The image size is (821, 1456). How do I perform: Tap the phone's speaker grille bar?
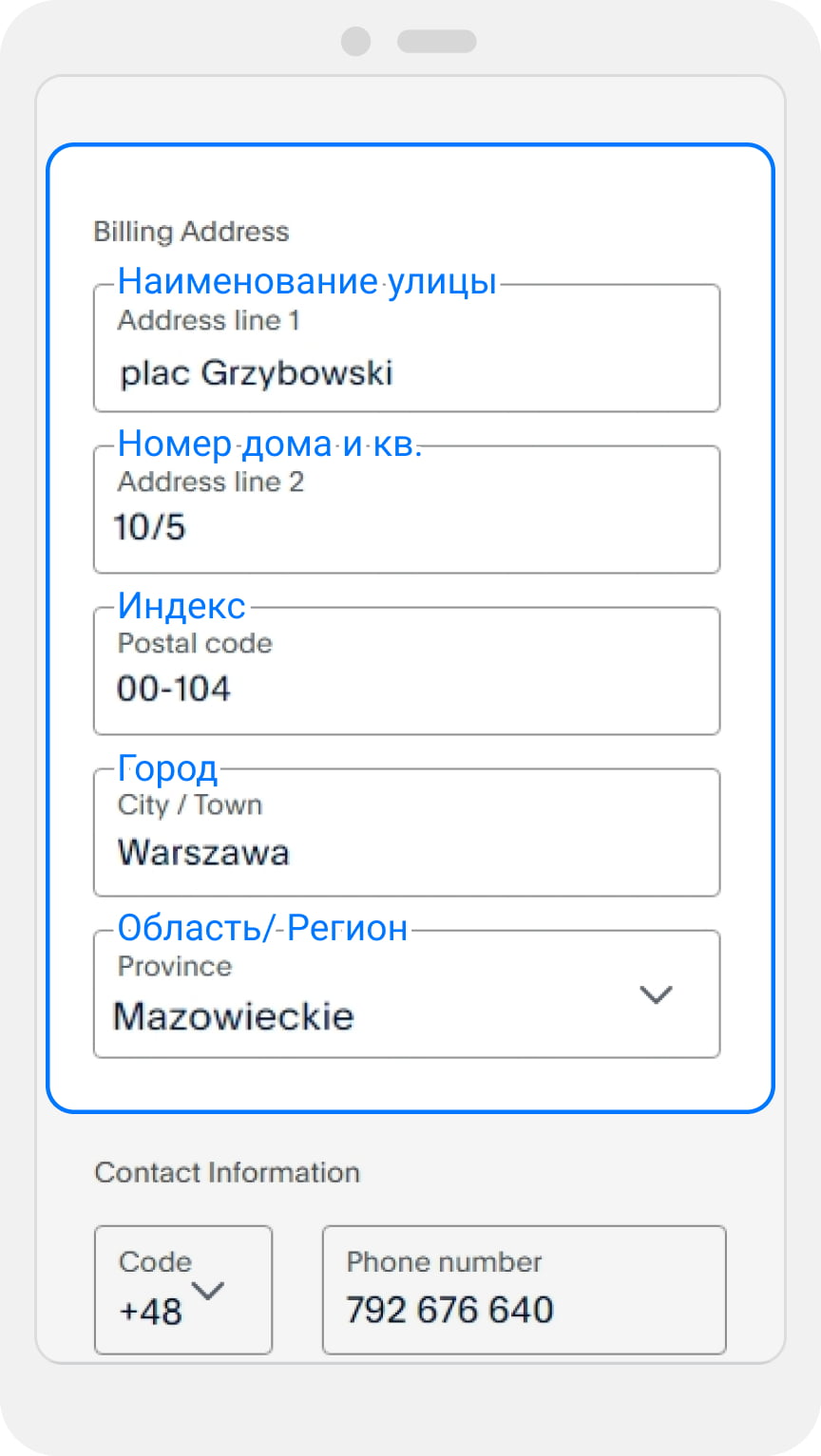436,41
